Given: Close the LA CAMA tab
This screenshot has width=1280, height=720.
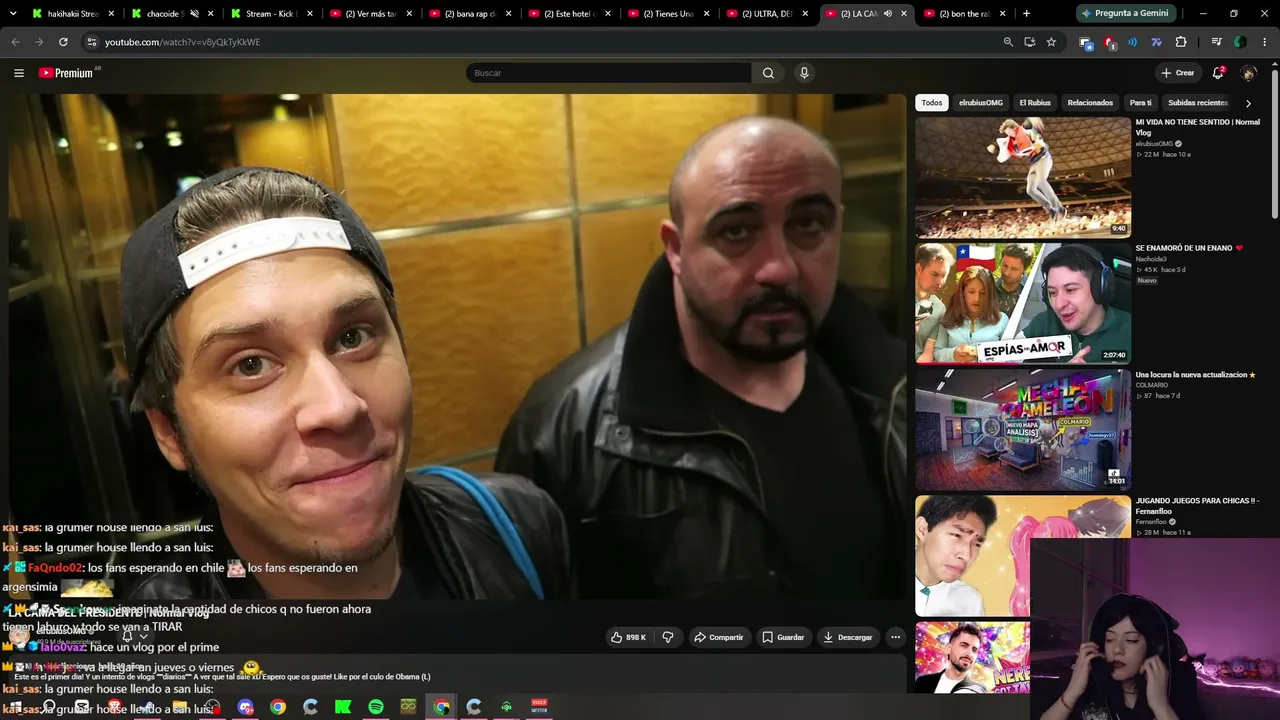Looking at the screenshot, I should [904, 14].
